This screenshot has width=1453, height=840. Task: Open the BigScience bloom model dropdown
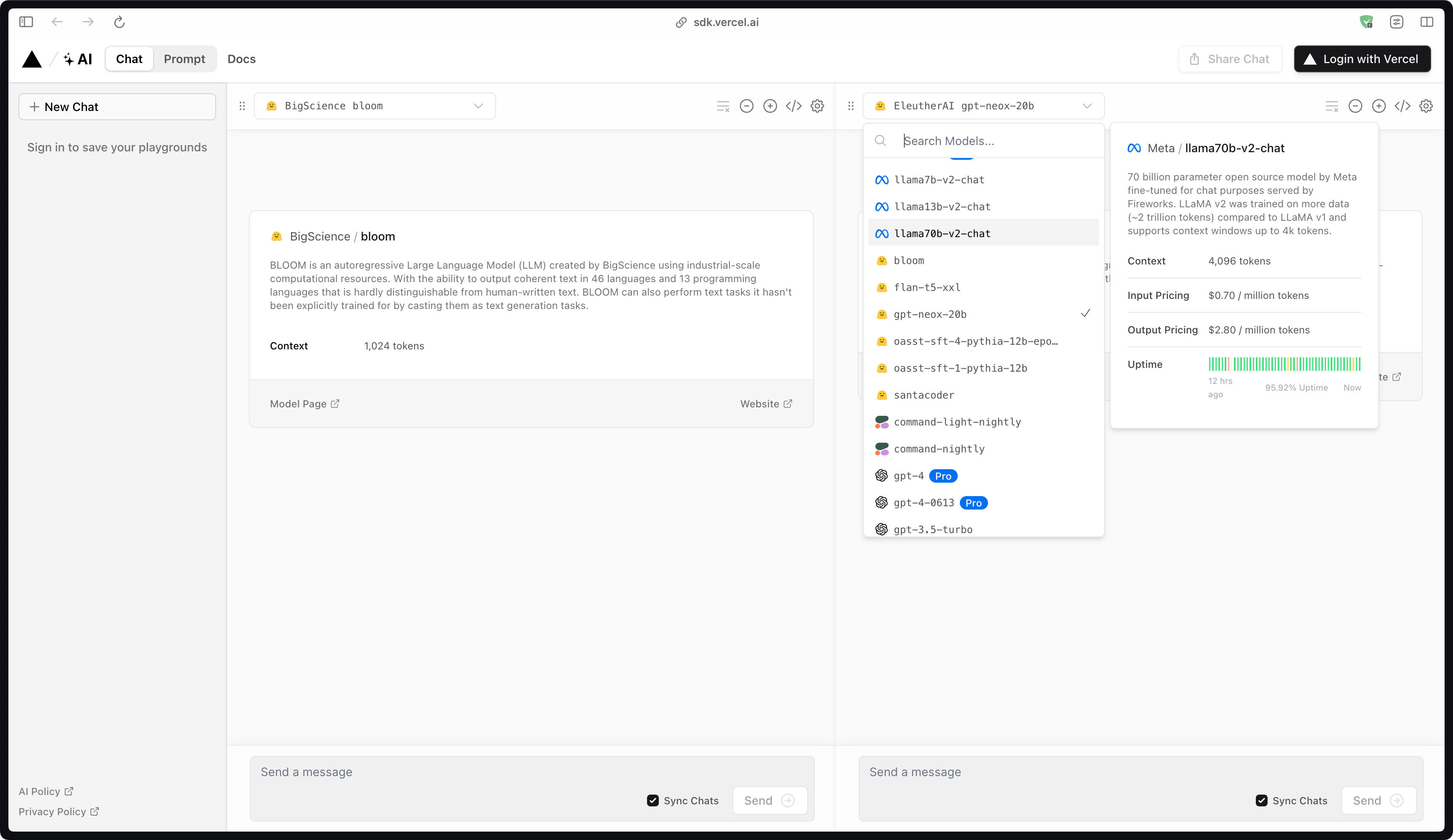coord(375,106)
